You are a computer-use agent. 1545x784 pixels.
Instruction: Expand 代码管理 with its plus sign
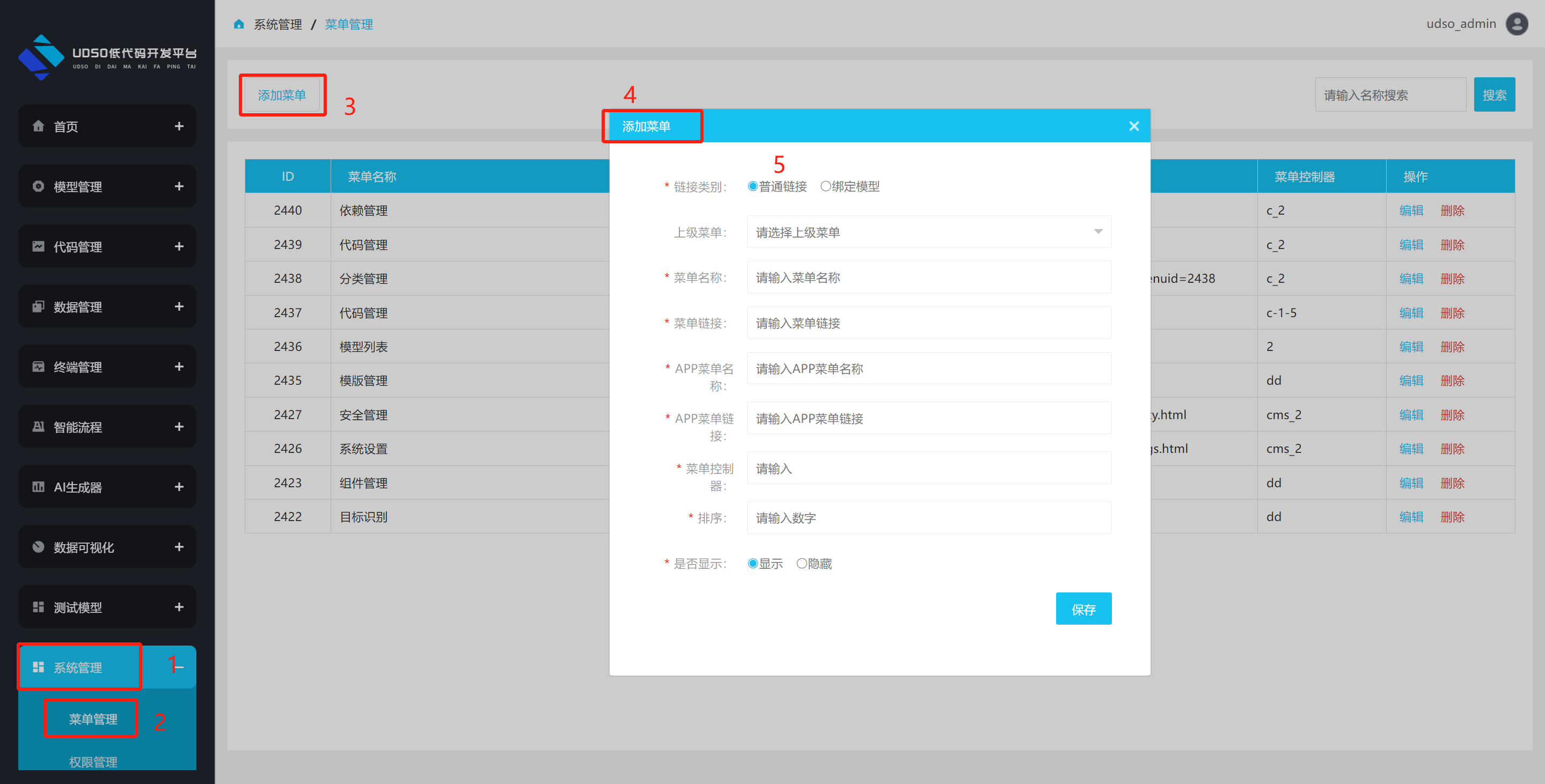(x=179, y=246)
